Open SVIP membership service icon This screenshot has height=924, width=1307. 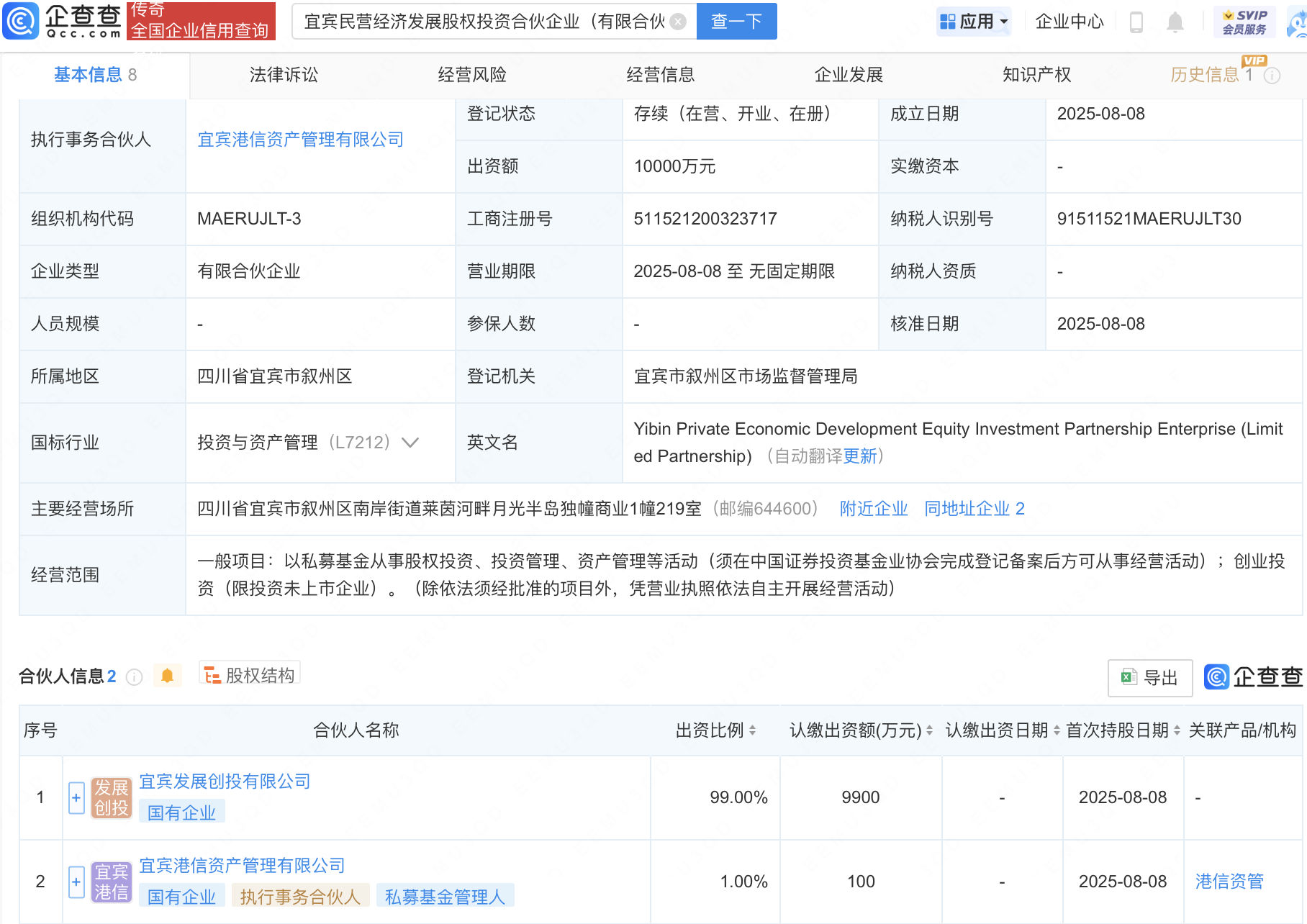pos(1244,22)
